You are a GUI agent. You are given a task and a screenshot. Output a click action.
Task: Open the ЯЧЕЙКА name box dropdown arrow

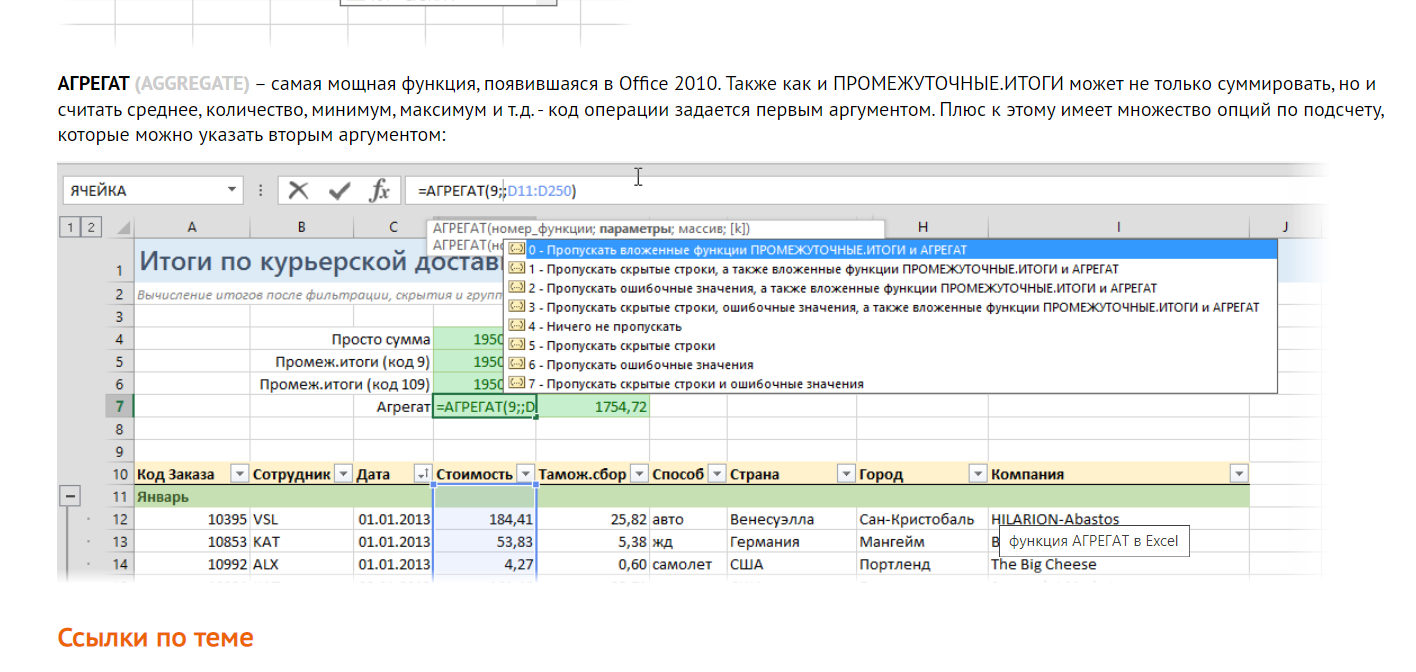tap(233, 190)
